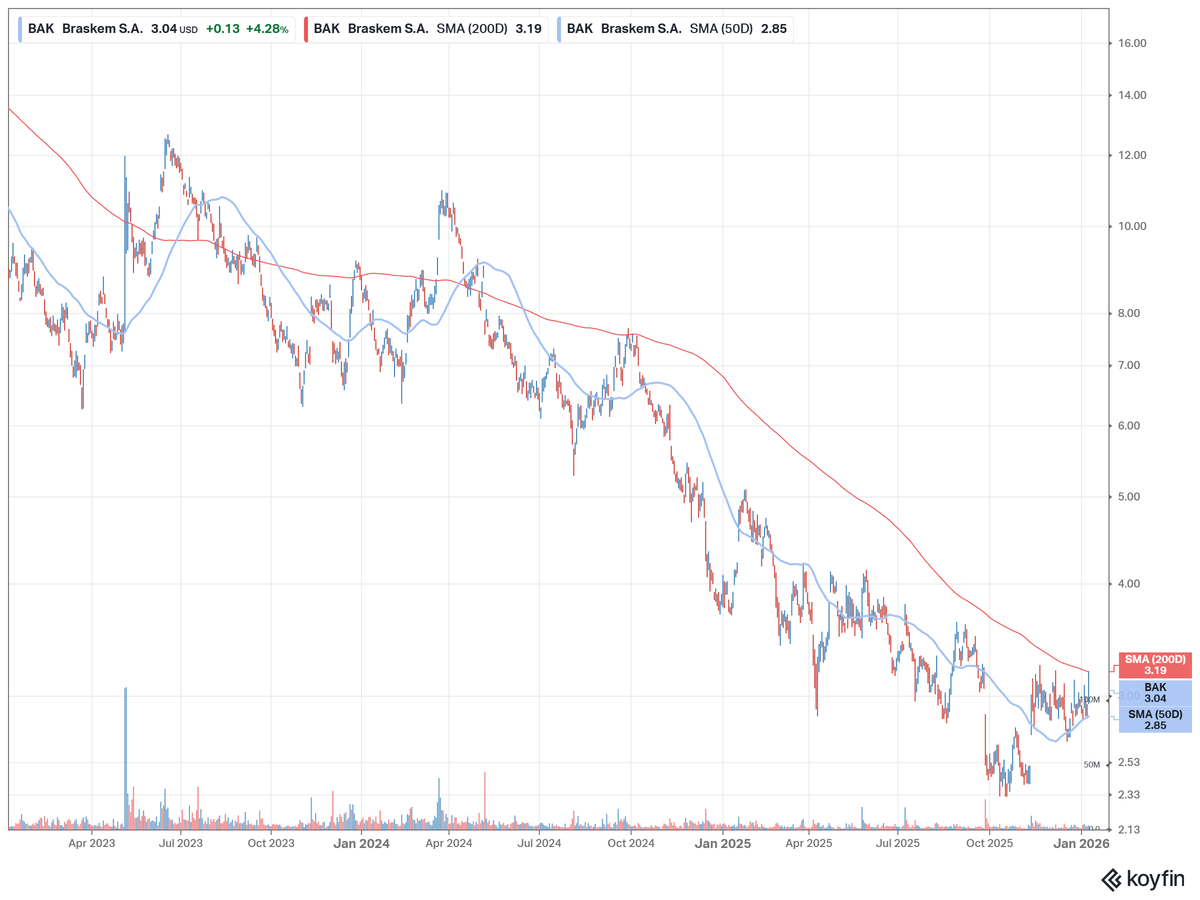Click the red SMA (200D) 3.19 axis tag
Viewport: 1200px width, 900px height.
[x=1154, y=666]
